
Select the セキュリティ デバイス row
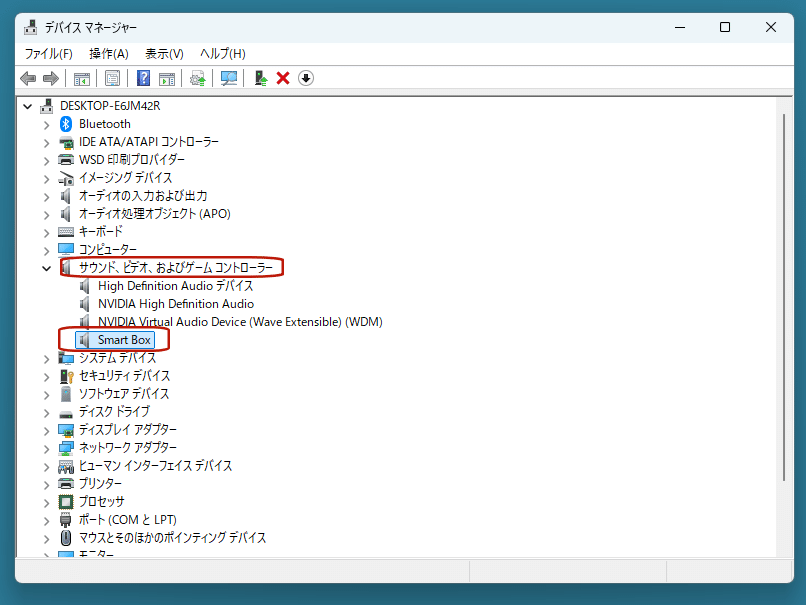point(124,376)
